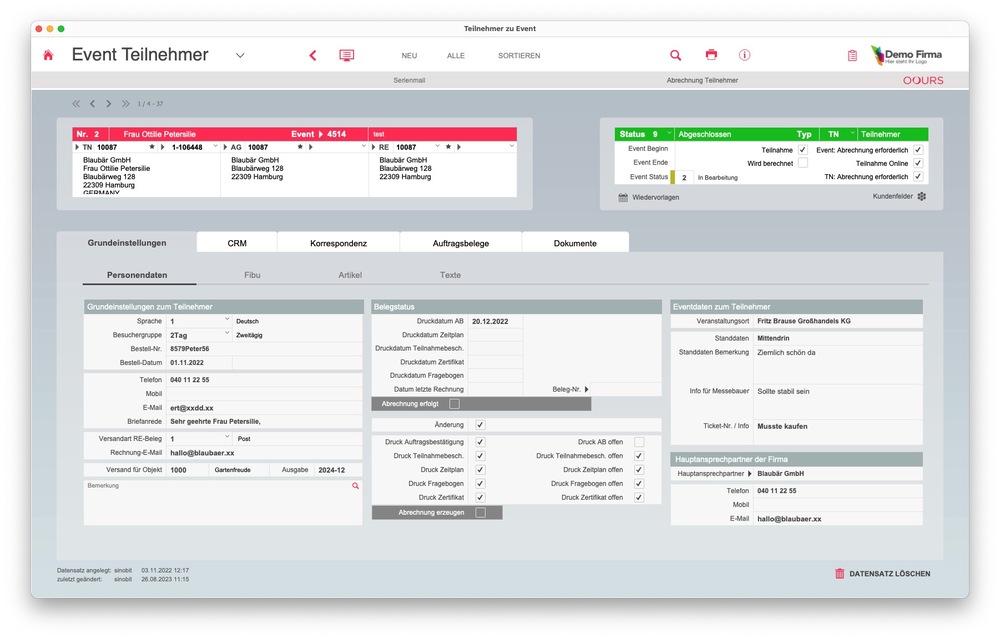
Task: Click the red printer icon
Action: (x=711, y=56)
